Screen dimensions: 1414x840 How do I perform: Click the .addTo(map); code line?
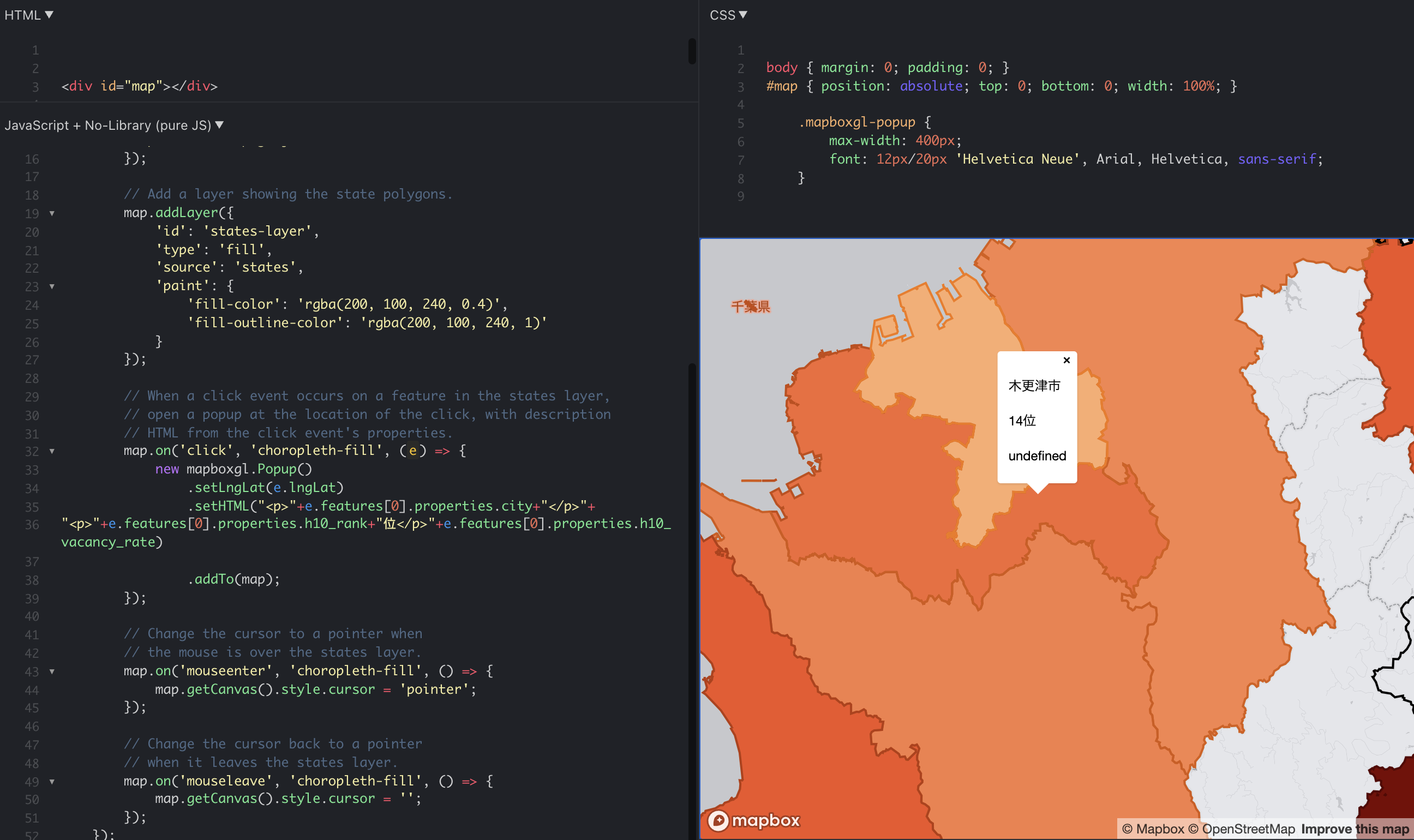tap(234, 579)
